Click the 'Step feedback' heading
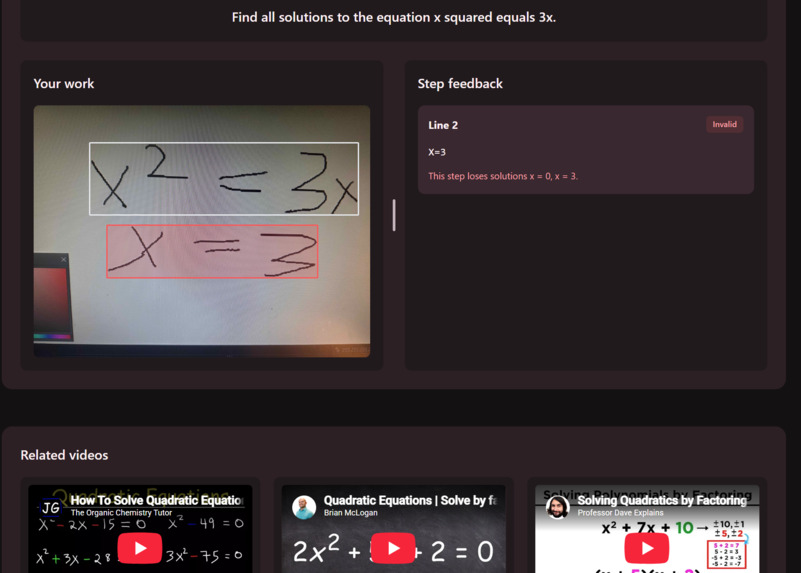The image size is (801, 573). click(460, 83)
